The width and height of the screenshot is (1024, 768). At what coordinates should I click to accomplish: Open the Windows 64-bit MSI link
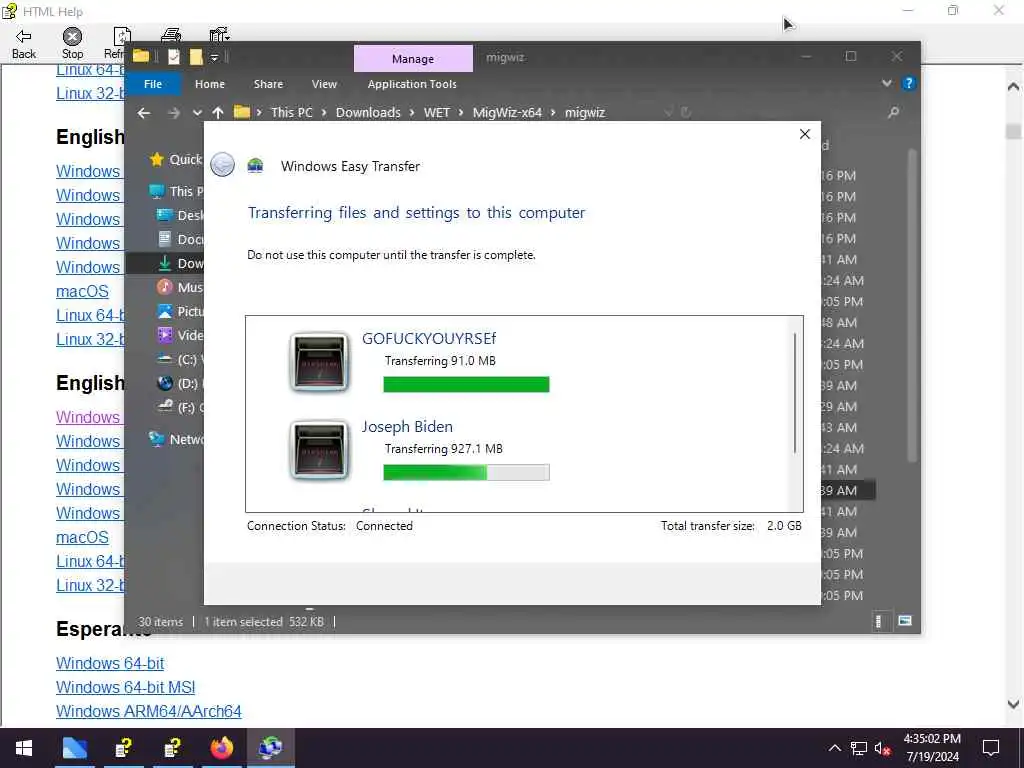tap(125, 687)
